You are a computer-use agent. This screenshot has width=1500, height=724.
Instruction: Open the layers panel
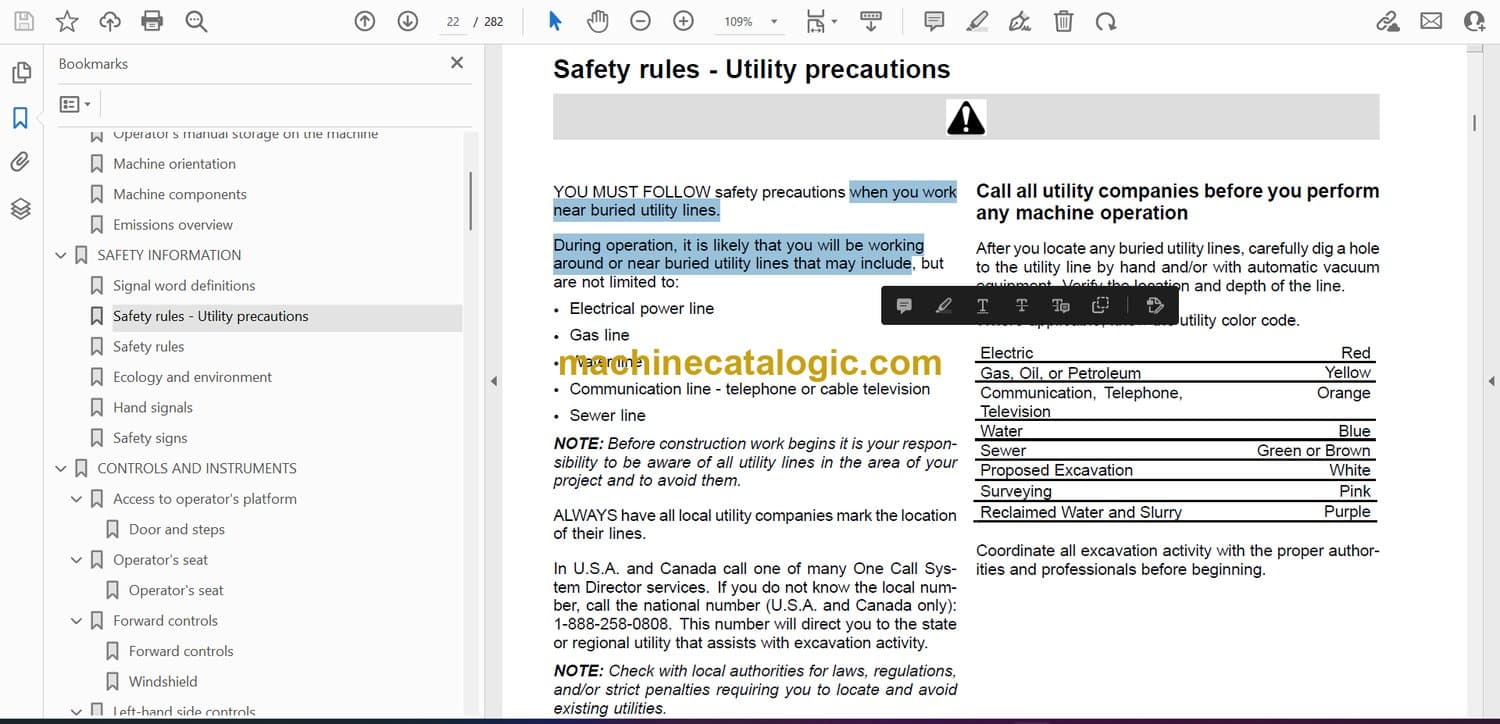pyautogui.click(x=21, y=208)
